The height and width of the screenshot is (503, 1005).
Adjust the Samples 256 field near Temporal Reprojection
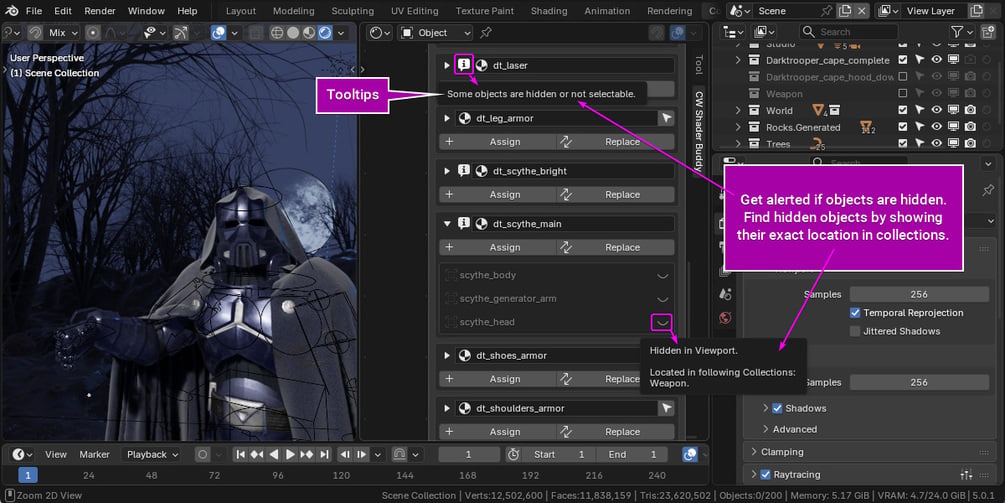tap(919, 294)
